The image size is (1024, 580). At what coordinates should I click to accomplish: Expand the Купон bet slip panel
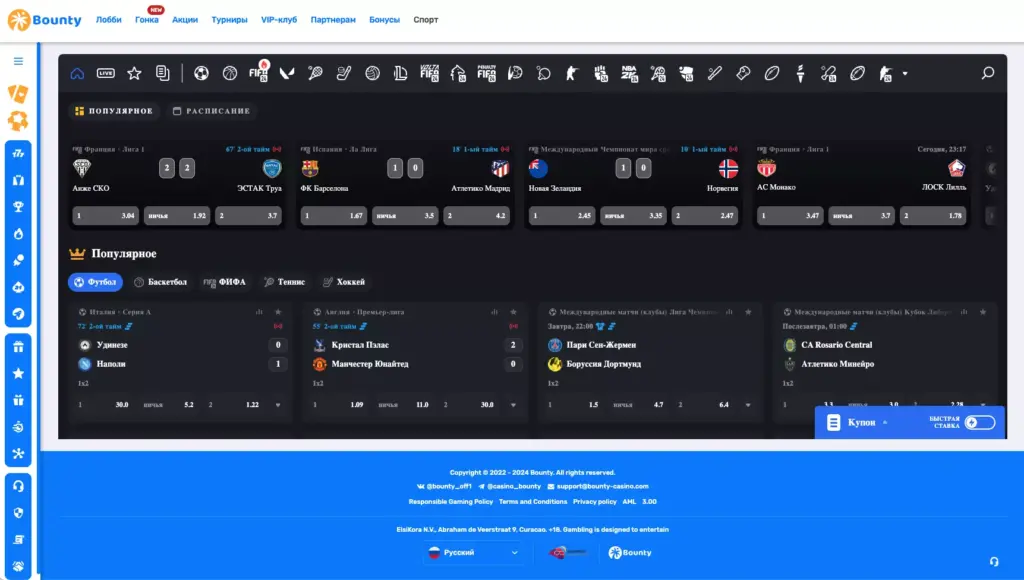862,423
